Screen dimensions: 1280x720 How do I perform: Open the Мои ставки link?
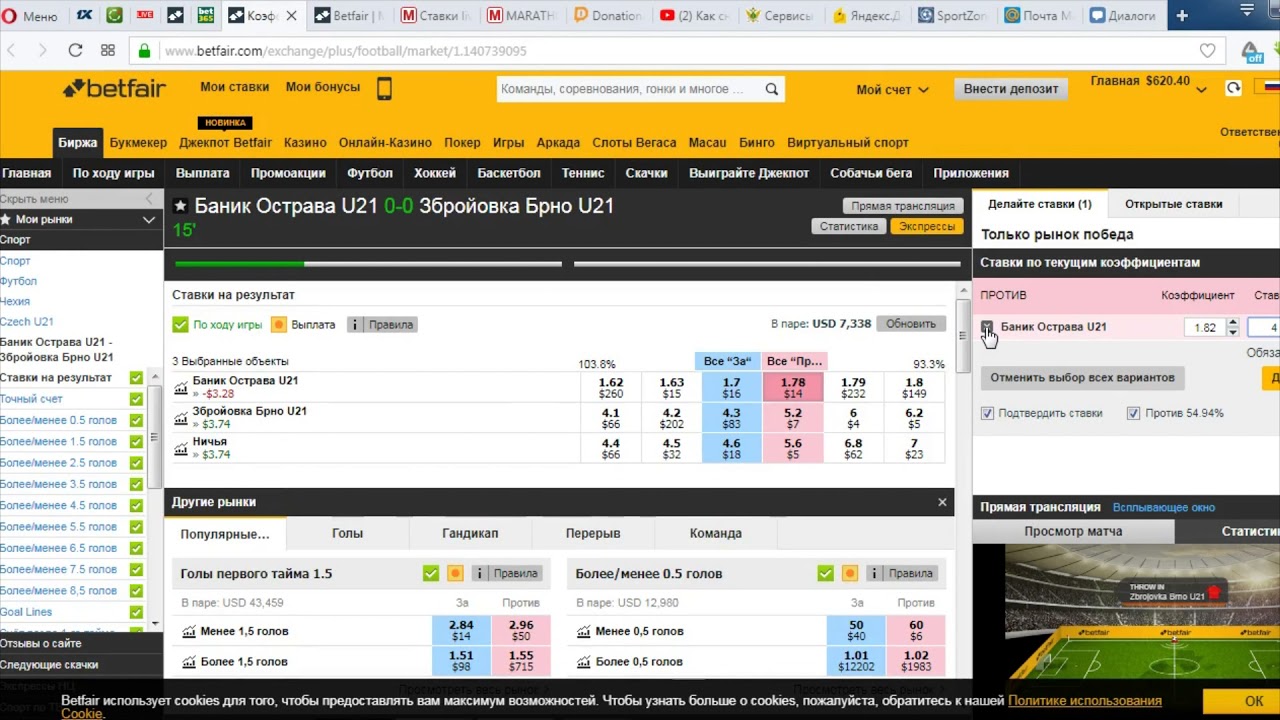click(x=234, y=87)
